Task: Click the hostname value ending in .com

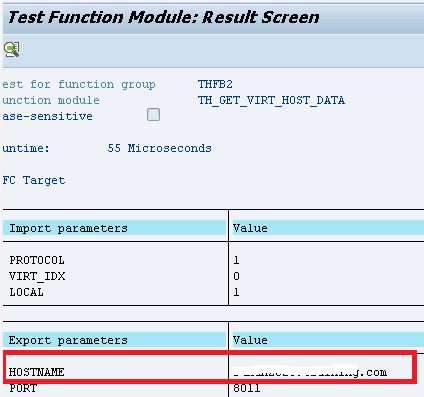Action: pos(310,372)
